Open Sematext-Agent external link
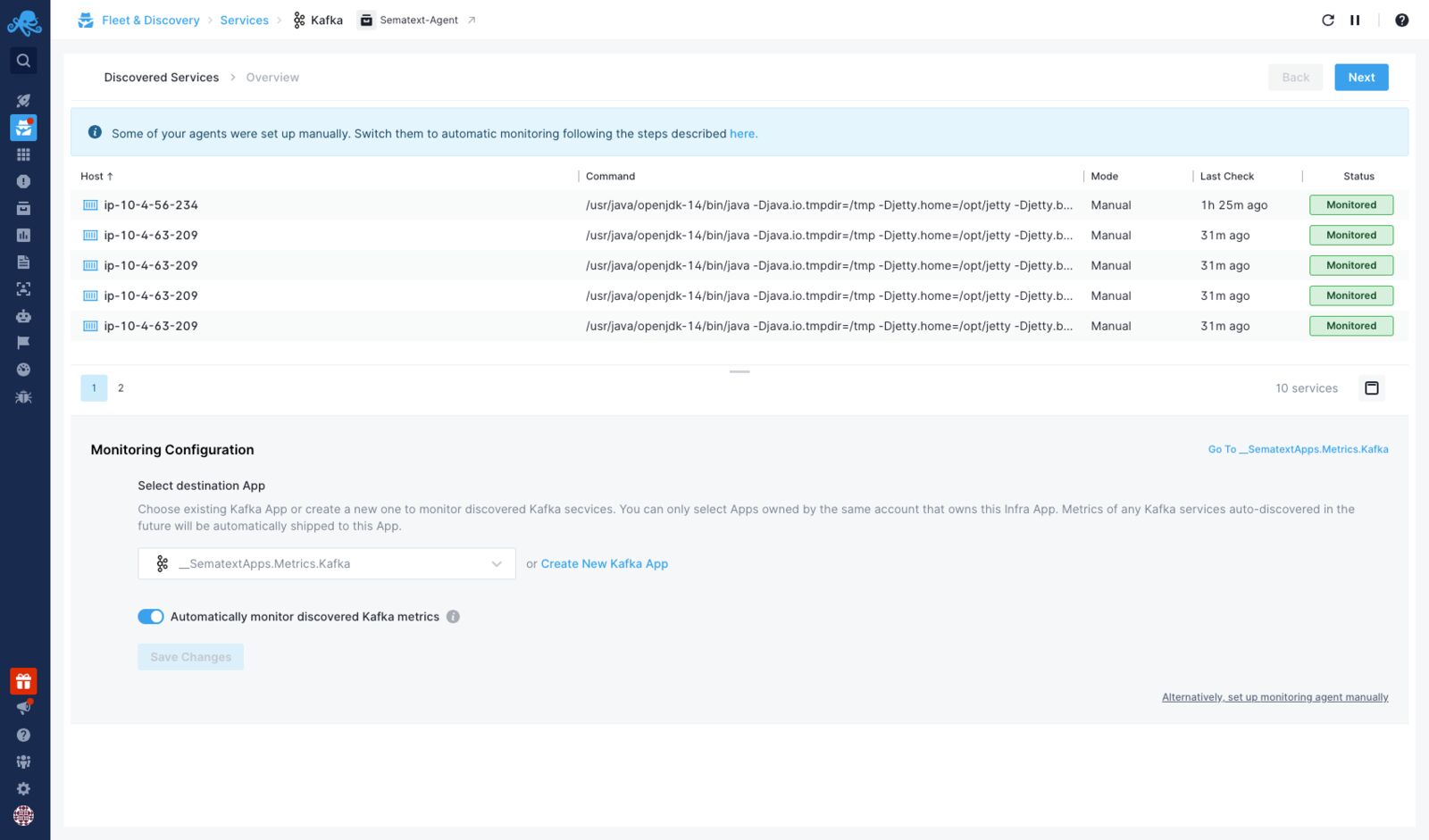This screenshot has height=840, width=1429. point(418,20)
